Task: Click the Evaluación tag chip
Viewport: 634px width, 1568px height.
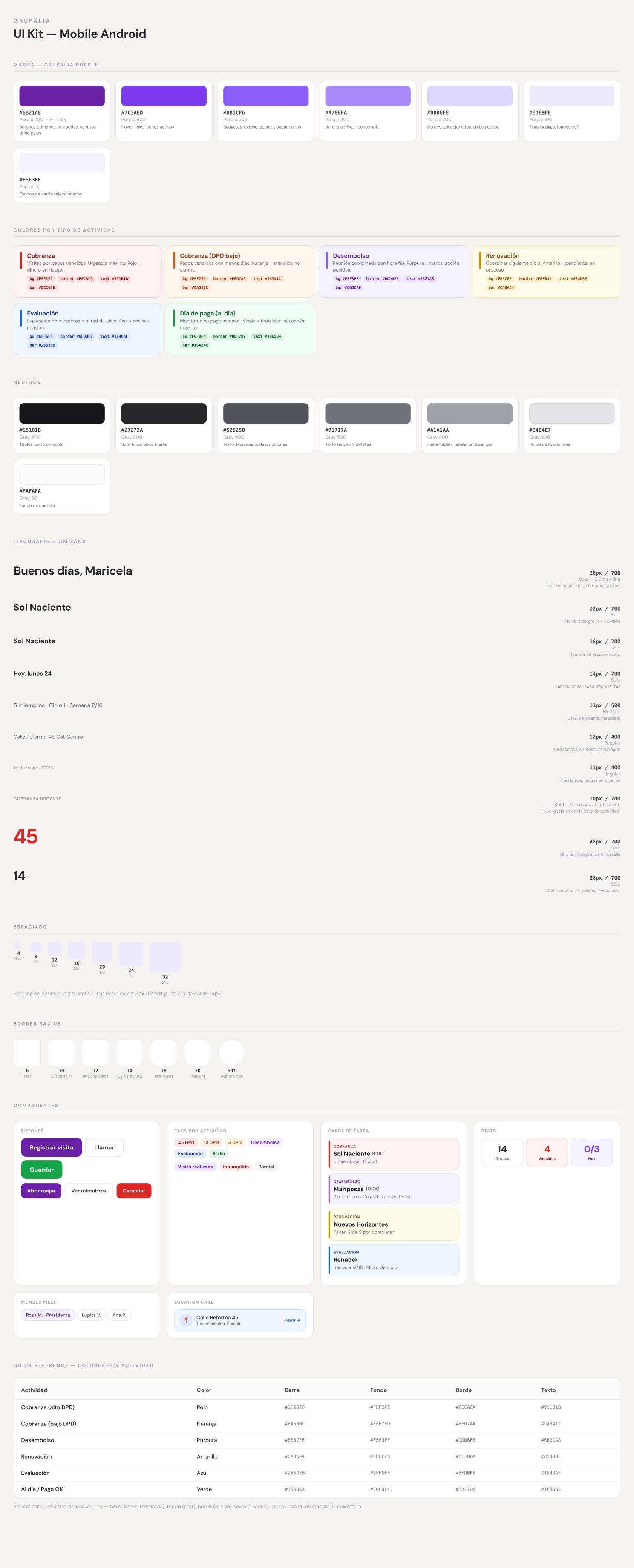Action: click(190, 1153)
